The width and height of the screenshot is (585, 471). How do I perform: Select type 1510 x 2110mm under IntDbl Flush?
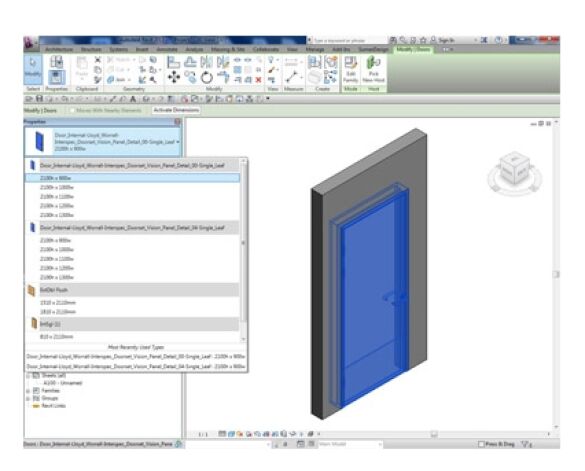(x=132, y=302)
